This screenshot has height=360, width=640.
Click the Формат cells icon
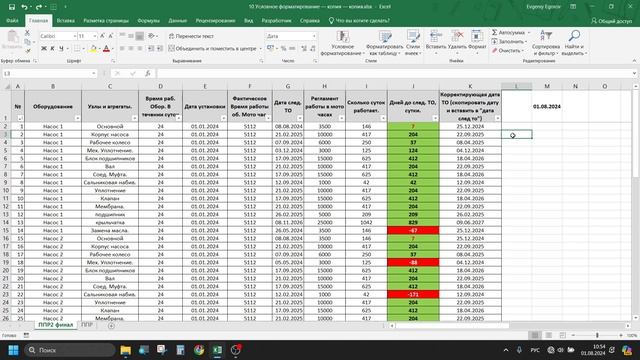coord(476,37)
